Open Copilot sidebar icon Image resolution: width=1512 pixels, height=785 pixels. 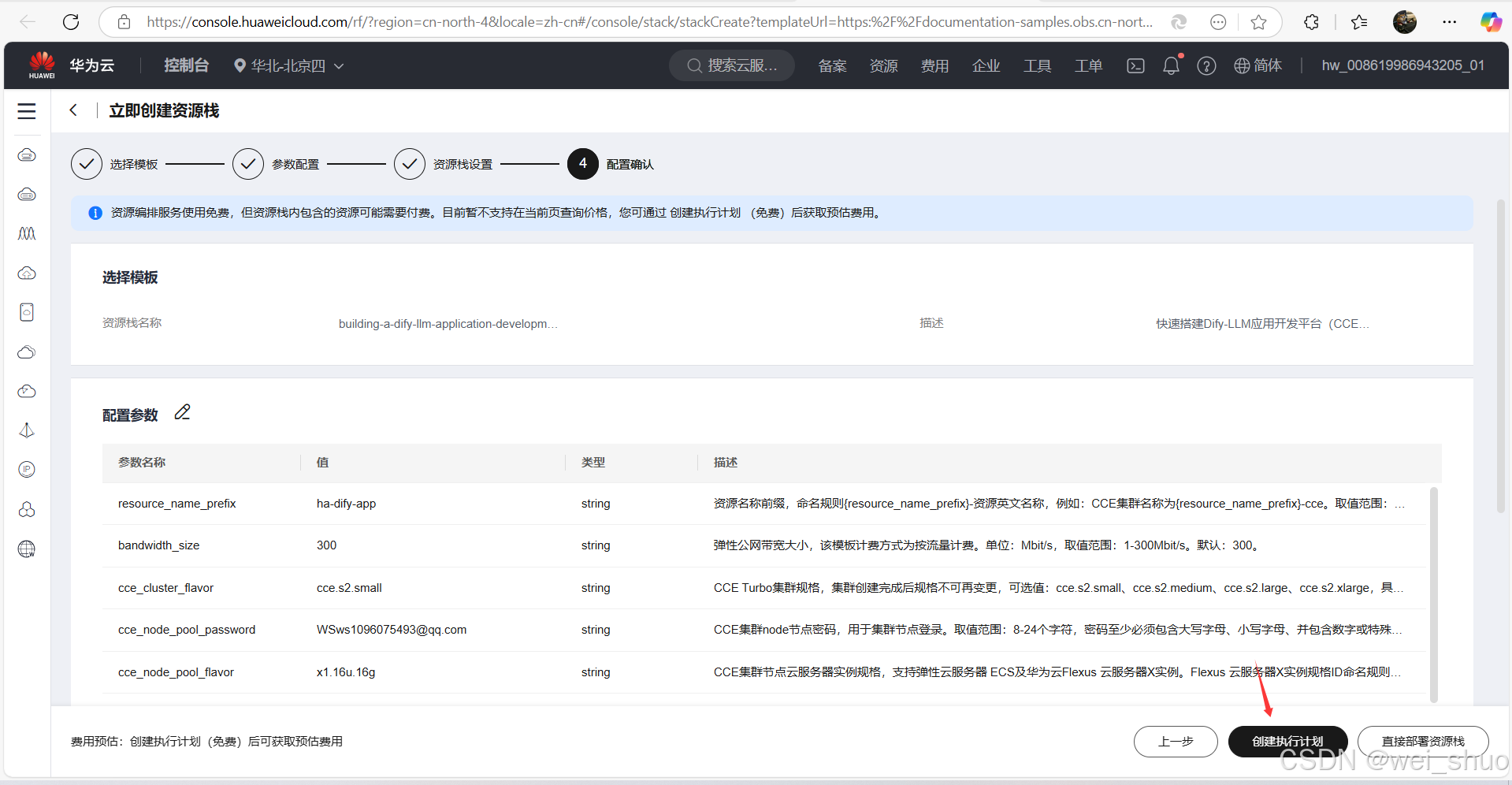[1491, 22]
